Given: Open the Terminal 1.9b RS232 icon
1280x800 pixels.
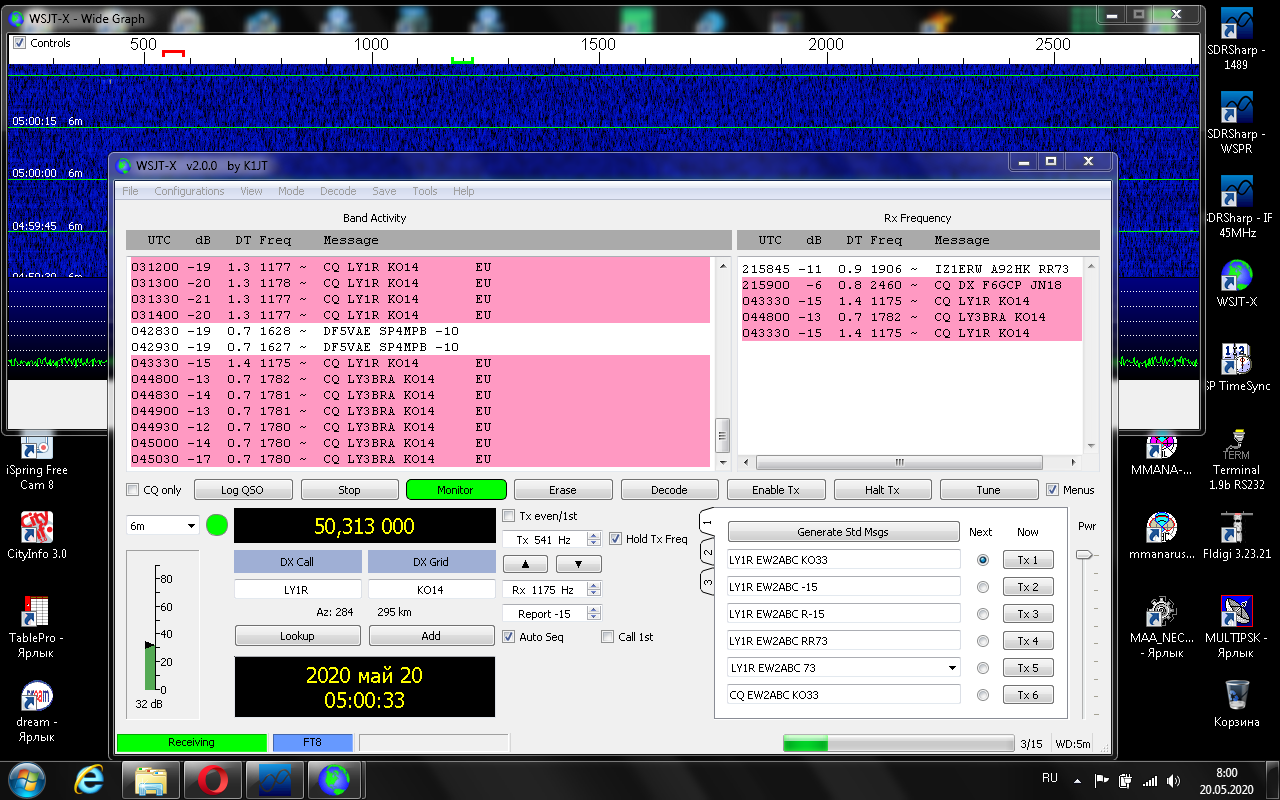Looking at the screenshot, I should coord(1237,445).
